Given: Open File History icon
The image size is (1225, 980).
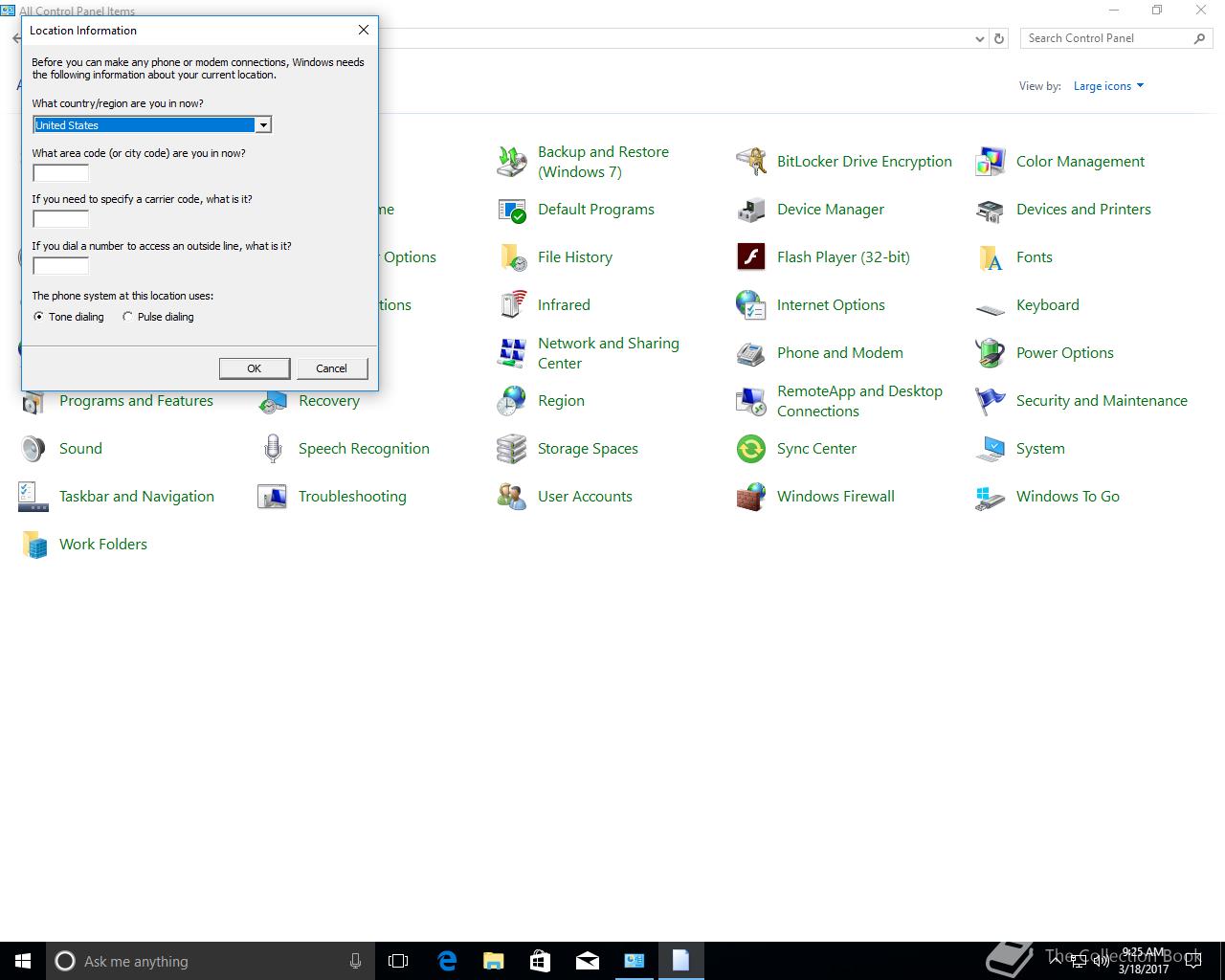Looking at the screenshot, I should pyautogui.click(x=512, y=257).
